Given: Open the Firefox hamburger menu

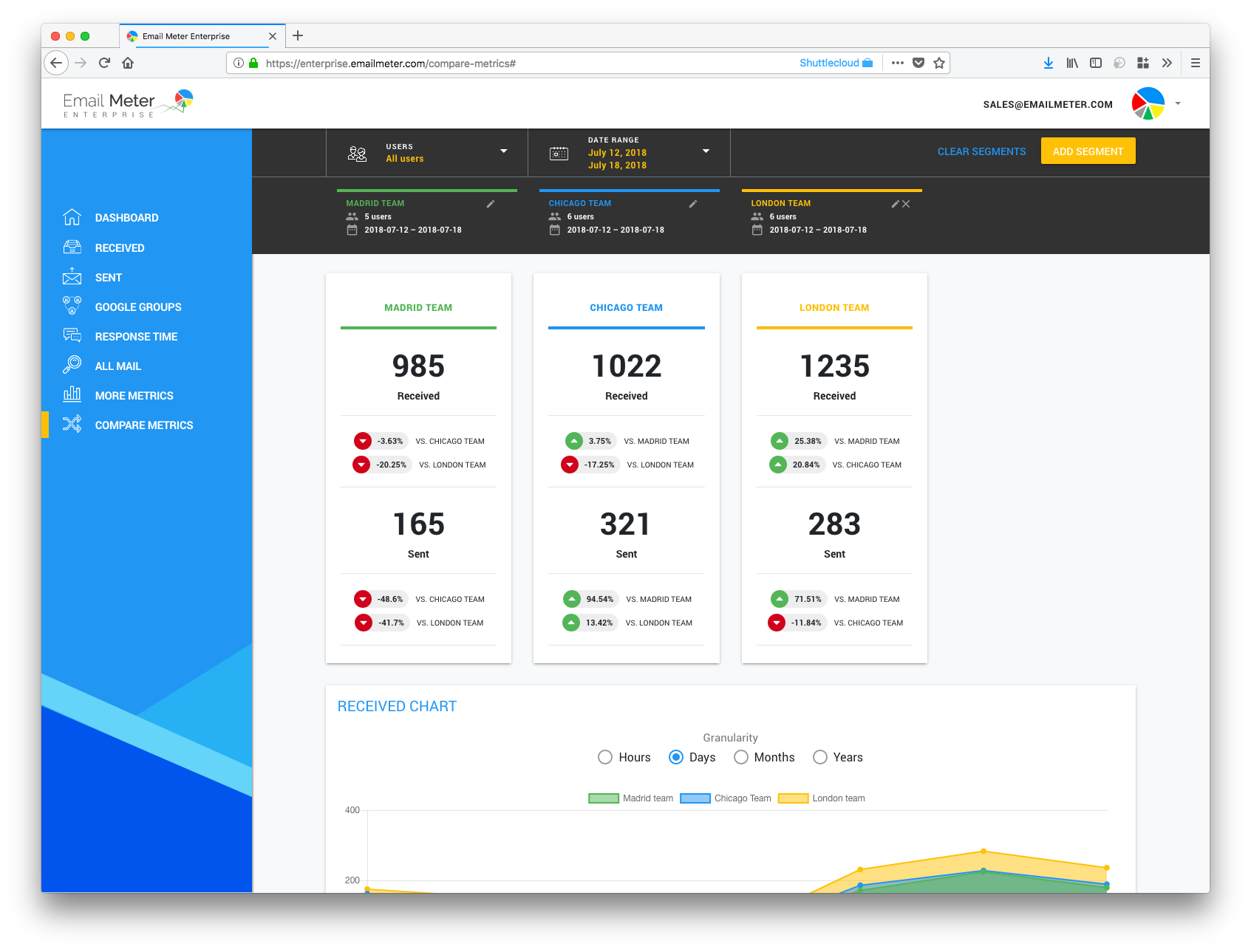Looking at the screenshot, I should (1195, 63).
